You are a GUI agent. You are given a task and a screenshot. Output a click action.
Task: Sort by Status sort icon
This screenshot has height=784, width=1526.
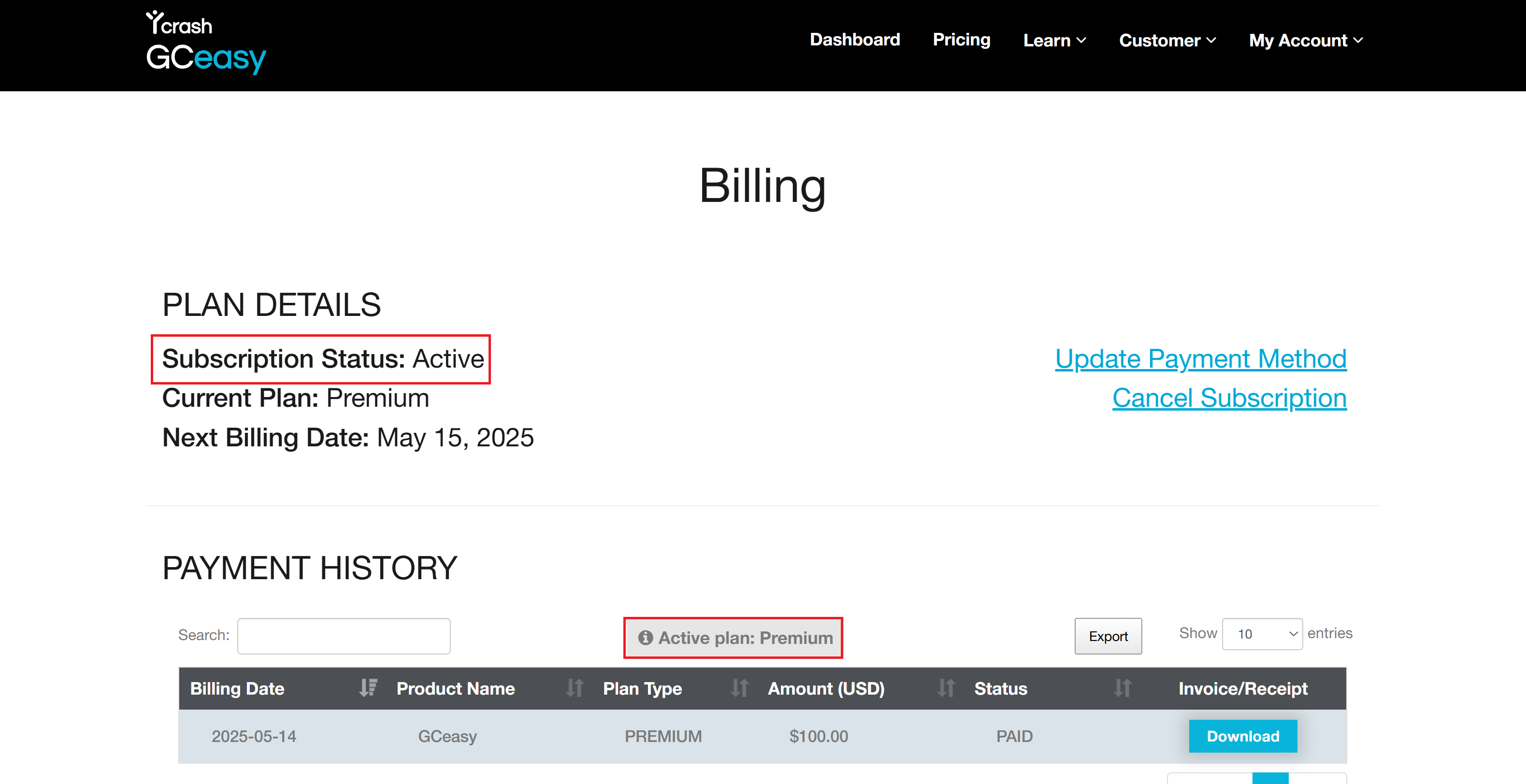pyautogui.click(x=1122, y=688)
